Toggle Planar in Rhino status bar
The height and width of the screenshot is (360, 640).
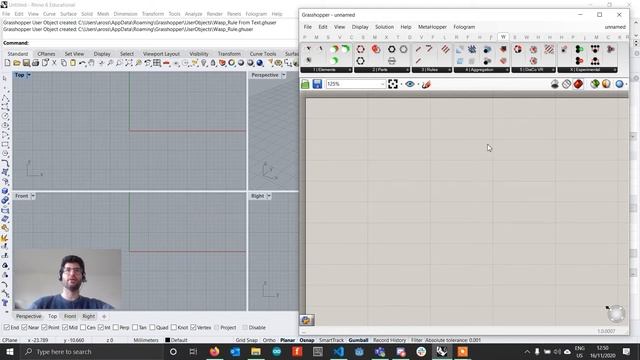(x=287, y=340)
